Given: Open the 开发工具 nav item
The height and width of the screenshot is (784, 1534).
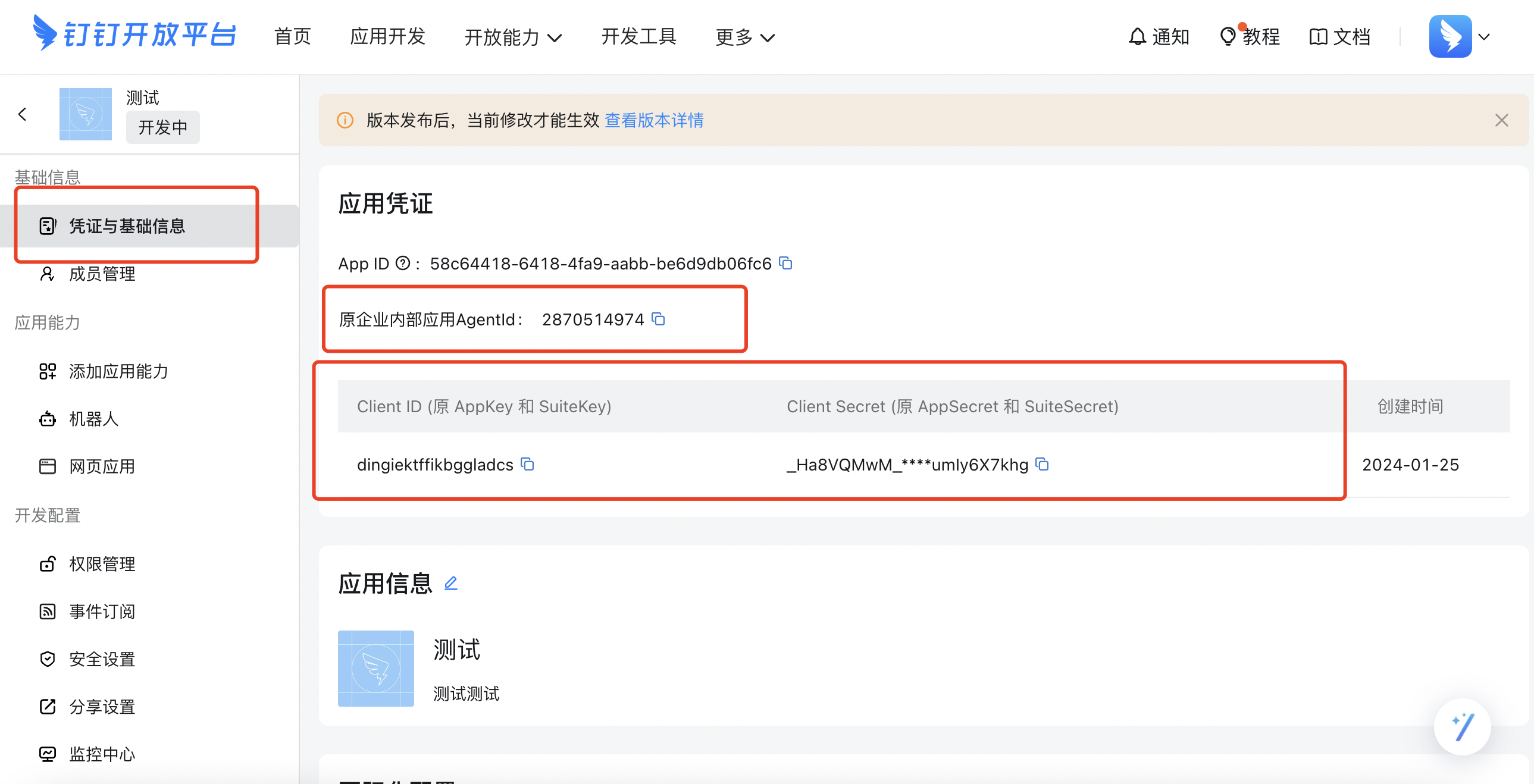Looking at the screenshot, I should [639, 37].
